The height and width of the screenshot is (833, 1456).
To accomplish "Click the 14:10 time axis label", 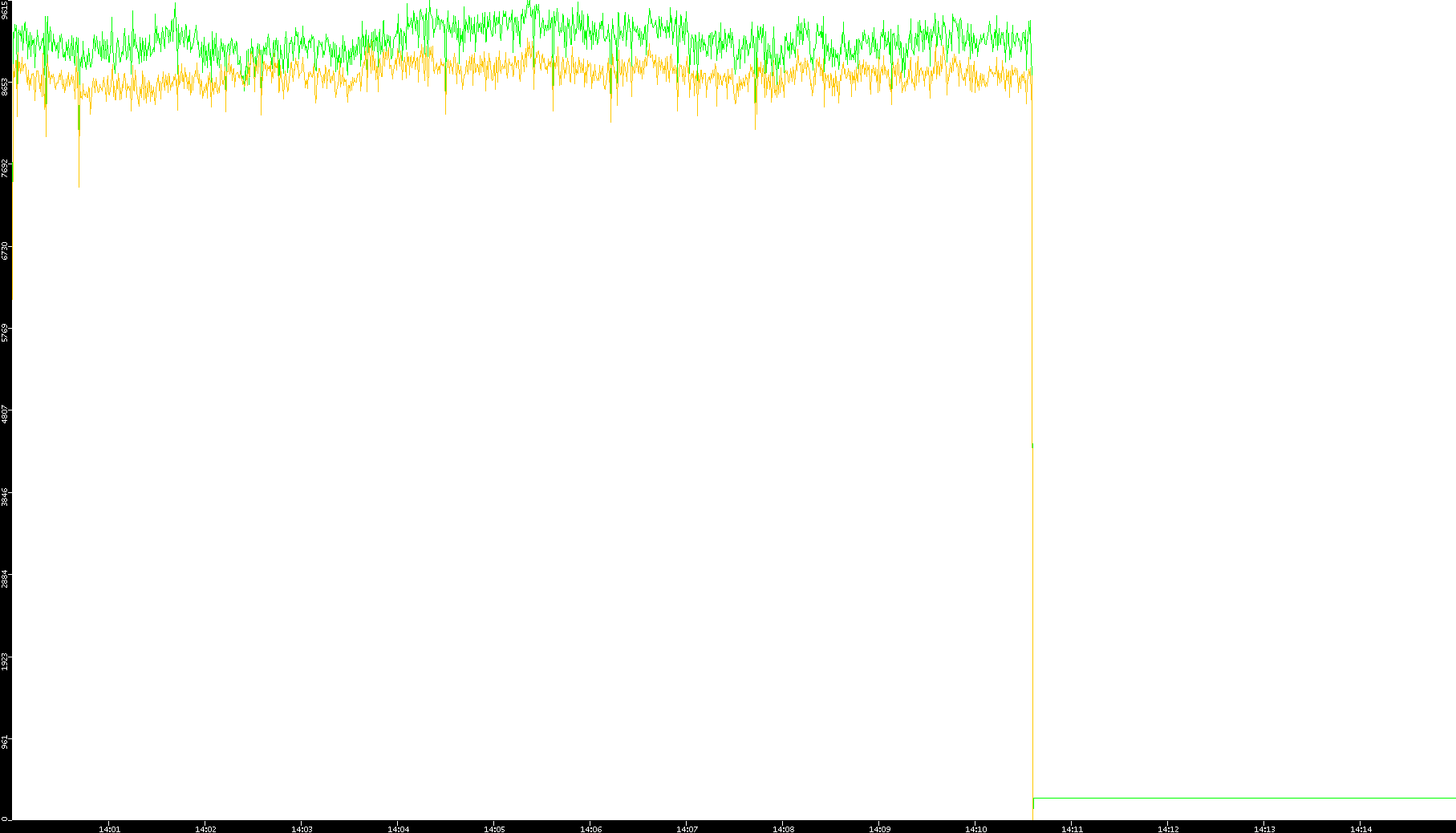I will click(975, 829).
